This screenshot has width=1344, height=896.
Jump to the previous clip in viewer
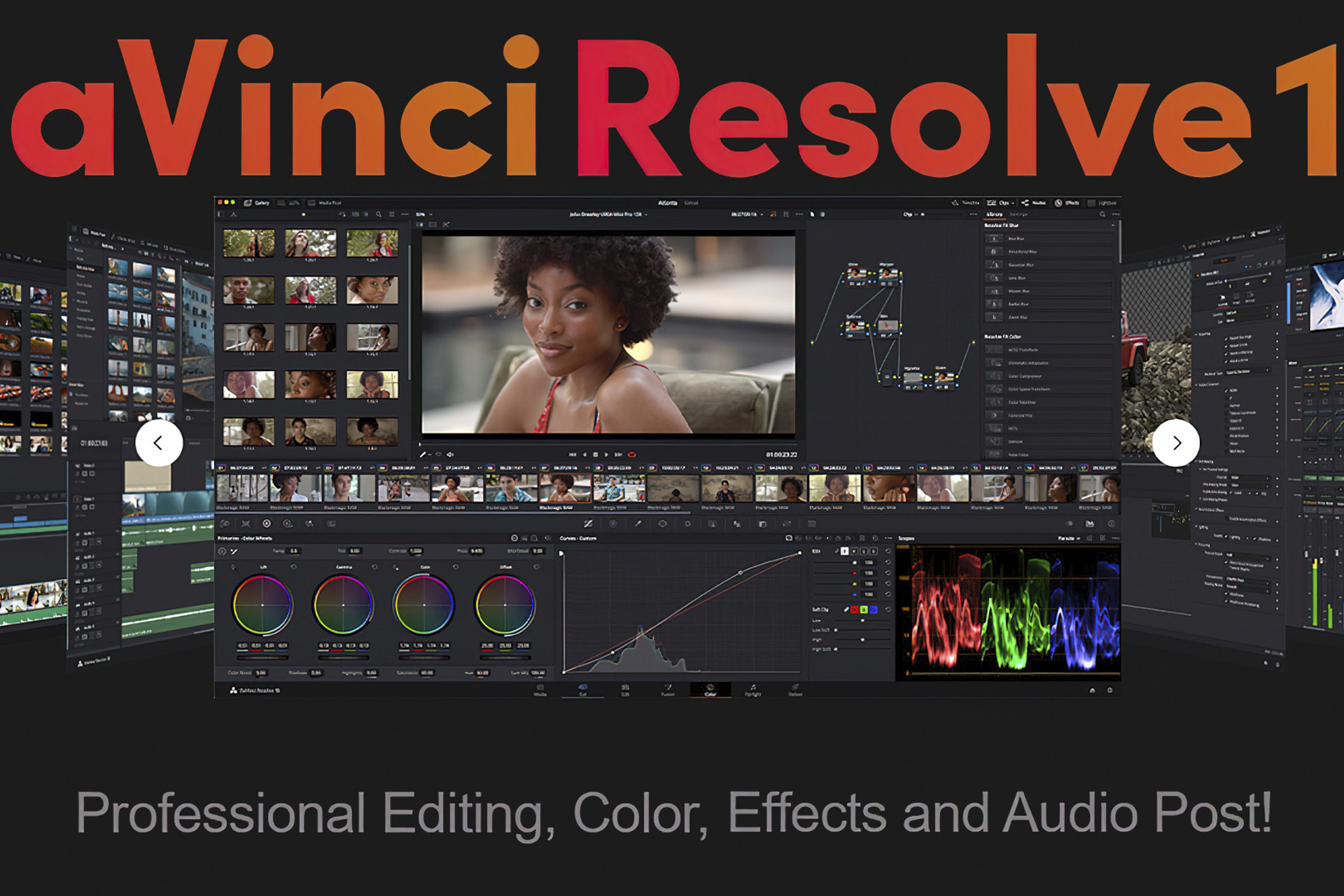[573, 454]
